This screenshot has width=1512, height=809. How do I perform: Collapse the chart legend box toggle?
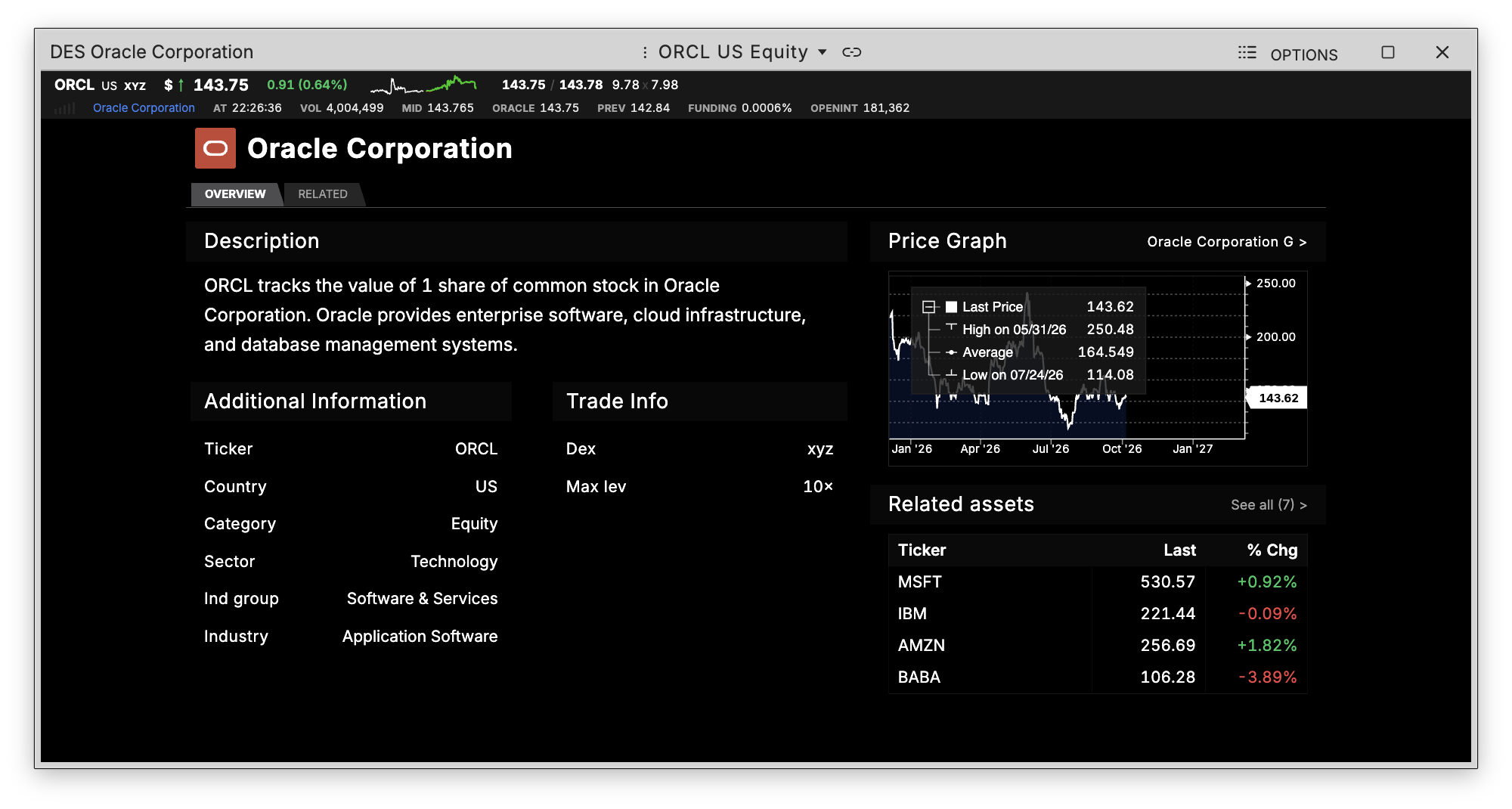coord(928,307)
